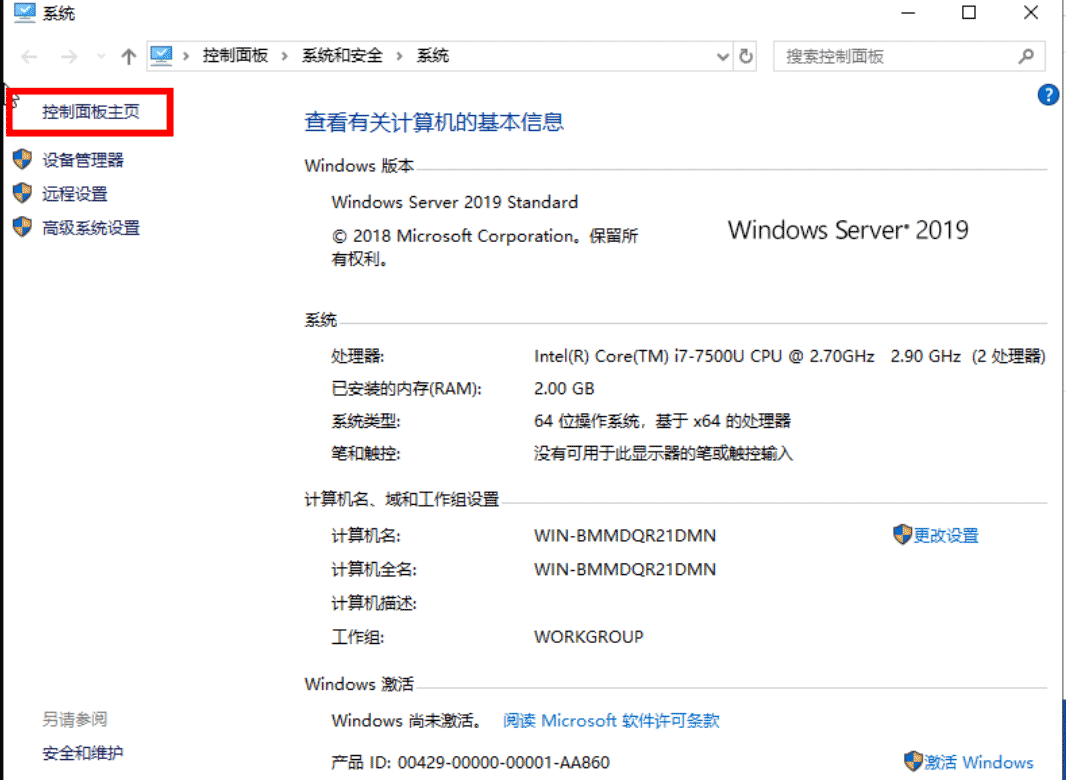Image resolution: width=1066 pixels, height=780 pixels.
Task: Click the Windows Server 2019 logo text
Action: coord(848,231)
